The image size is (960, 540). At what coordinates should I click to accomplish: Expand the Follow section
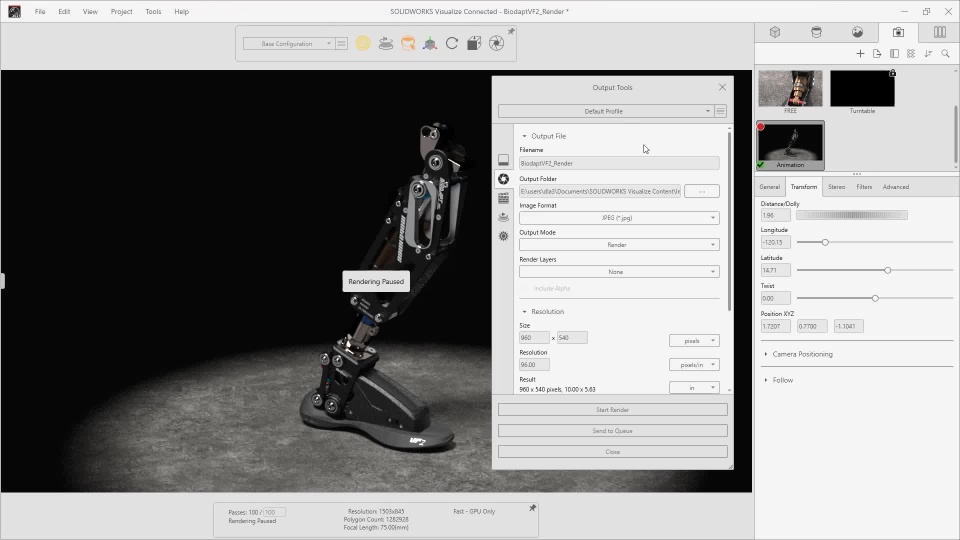pos(766,380)
